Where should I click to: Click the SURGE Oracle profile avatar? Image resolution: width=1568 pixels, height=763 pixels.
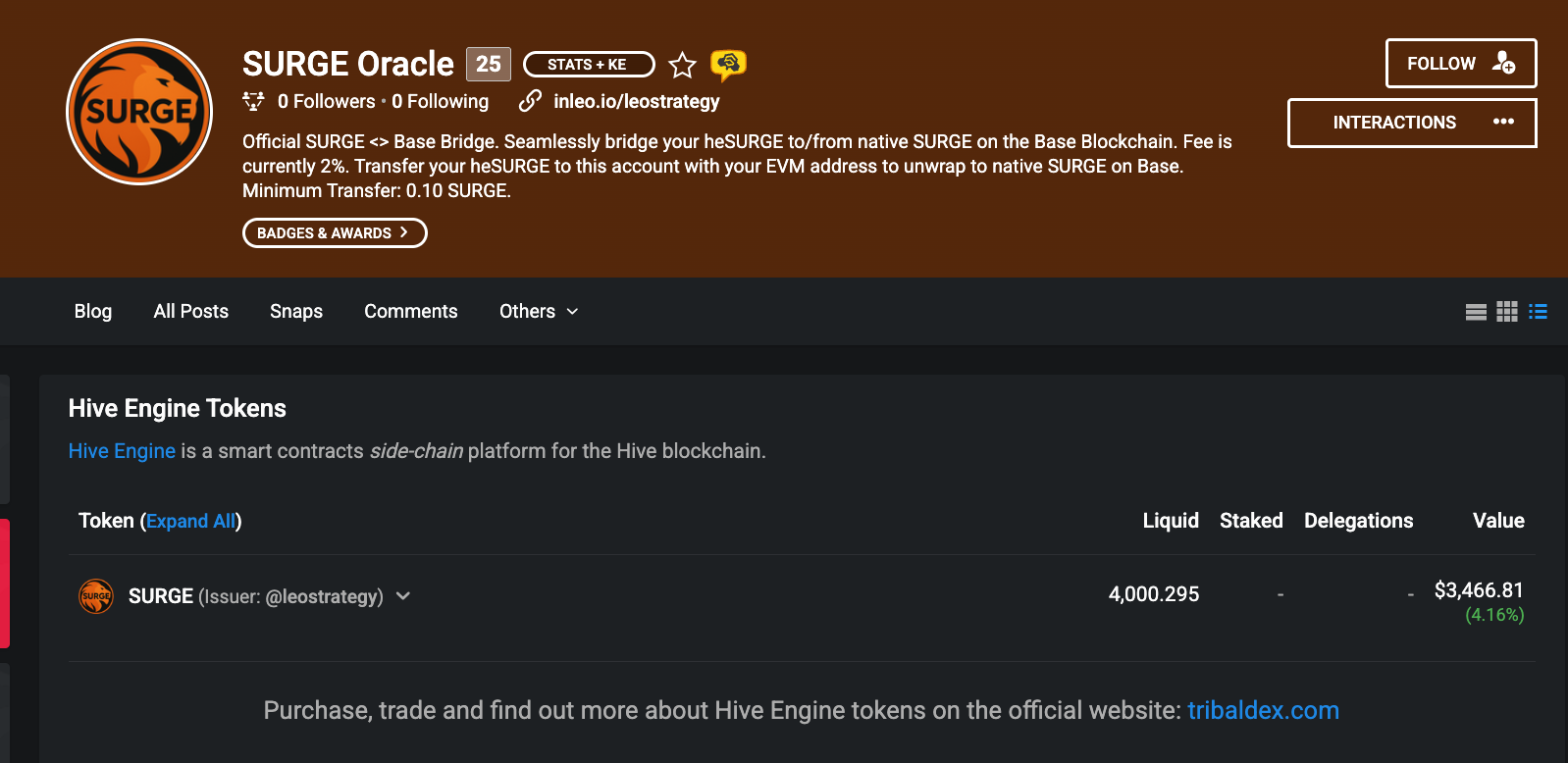139,112
